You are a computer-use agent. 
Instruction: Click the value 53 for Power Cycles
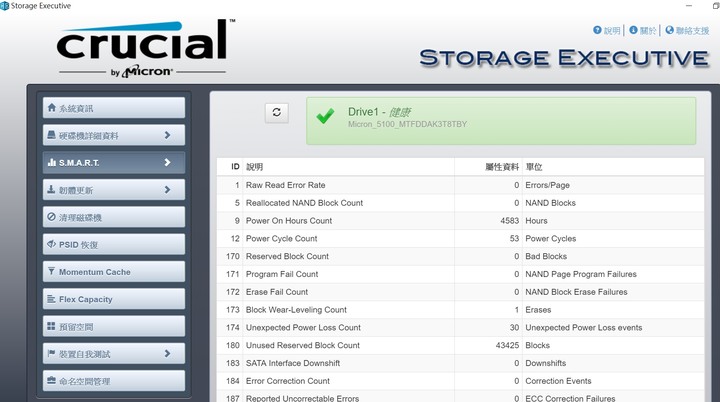coord(514,239)
